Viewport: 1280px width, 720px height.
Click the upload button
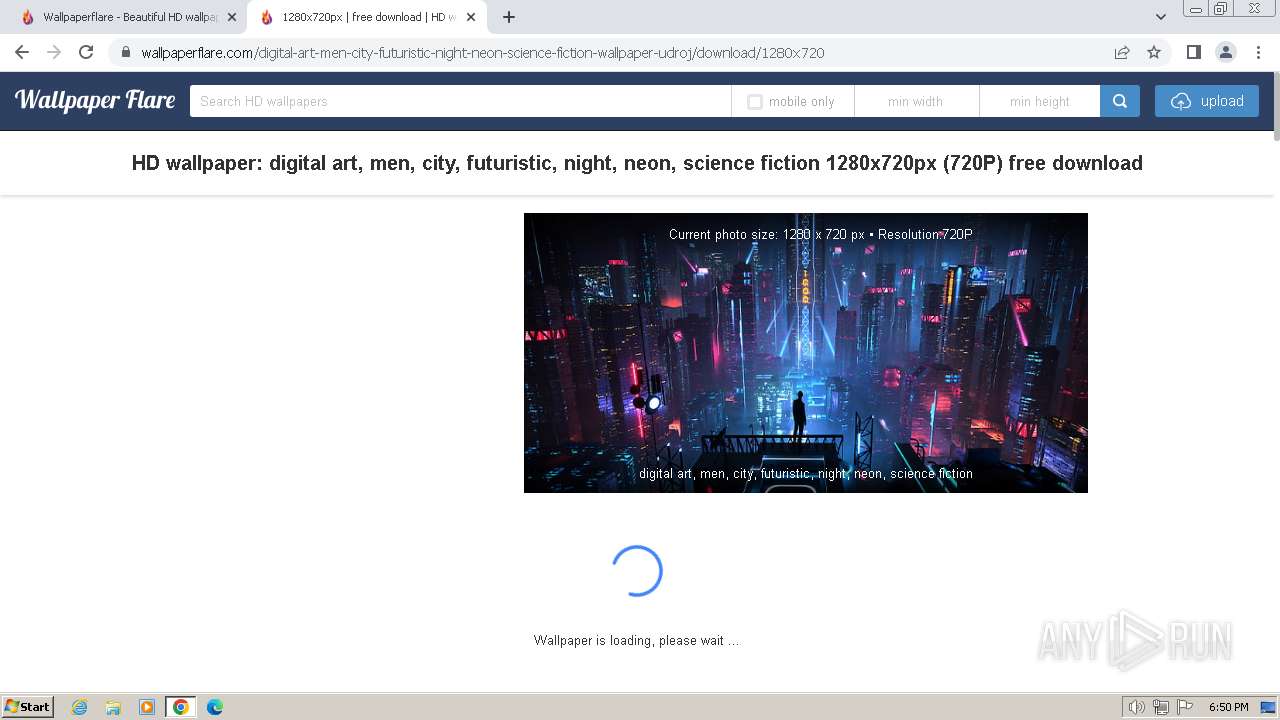click(1207, 101)
